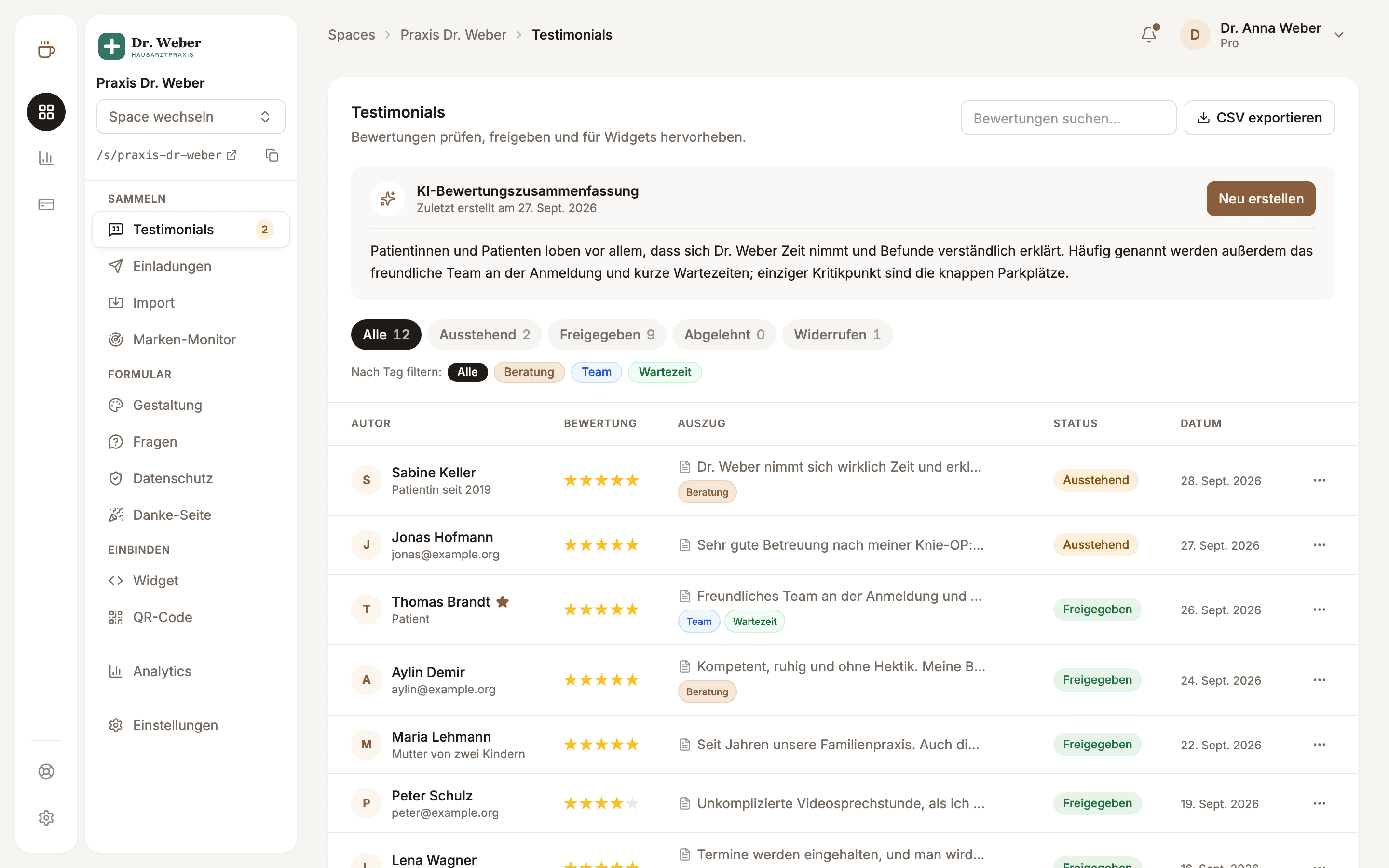Click the five-star rating of Sabine Keller
The image size is (1389, 868).
pos(601,480)
